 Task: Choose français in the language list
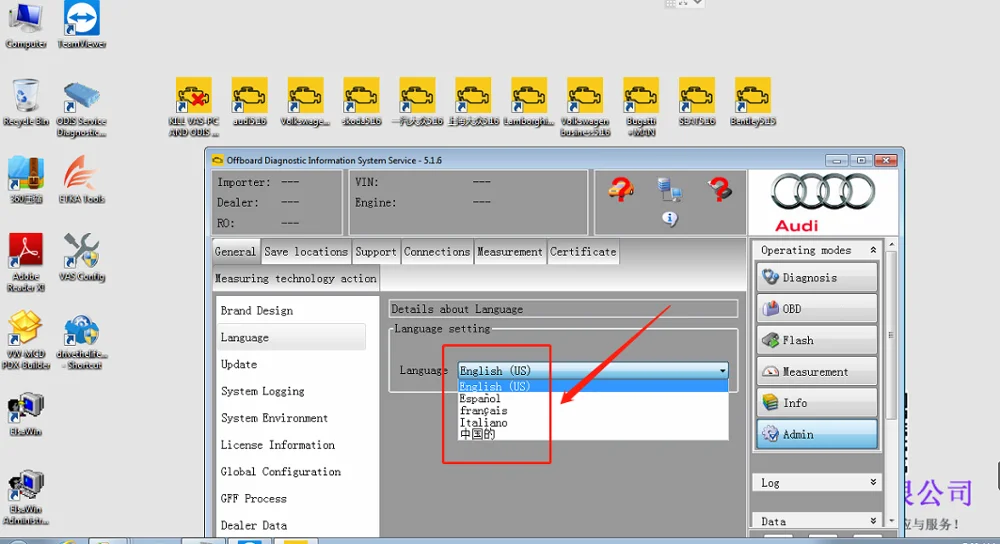point(593,411)
